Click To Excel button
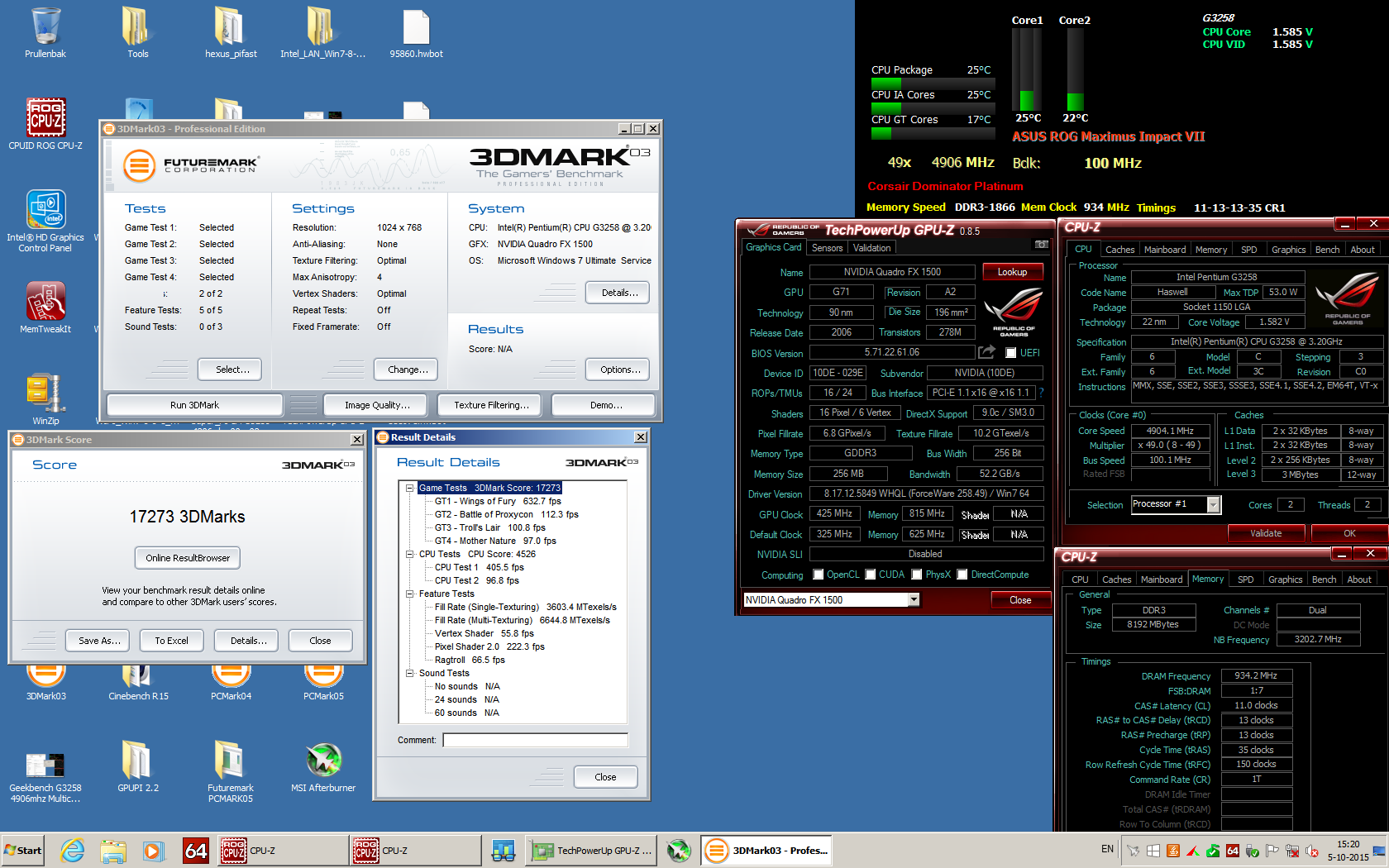This screenshot has height=868, width=1389. coord(171,641)
